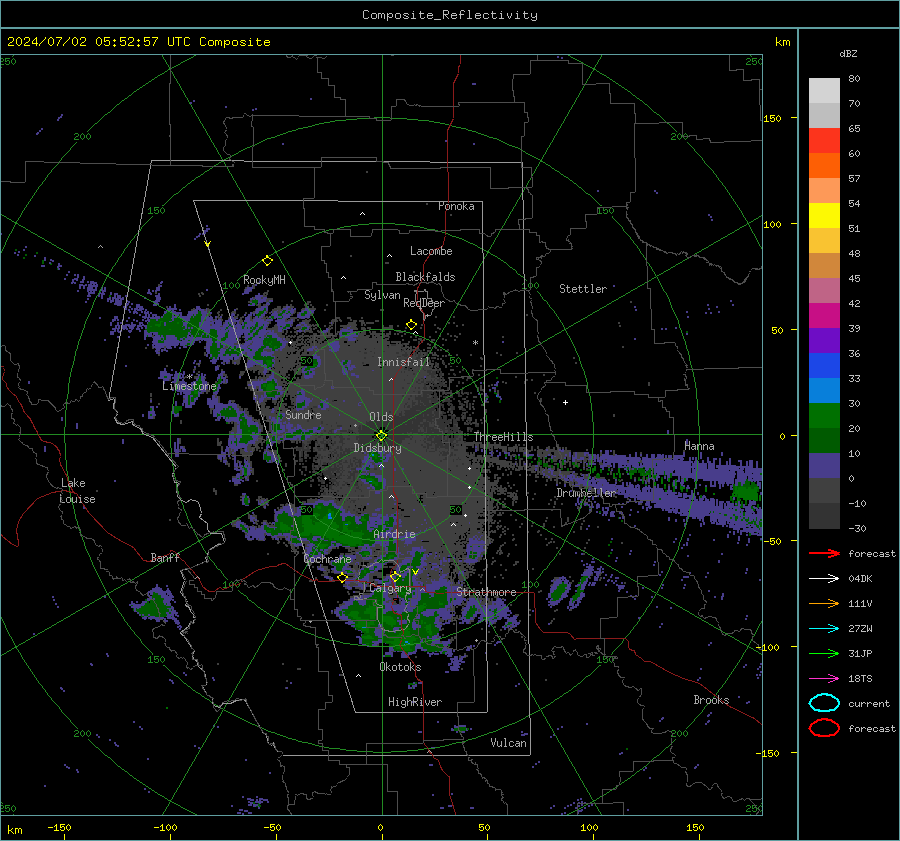Click the Brooks city label

[711, 700]
